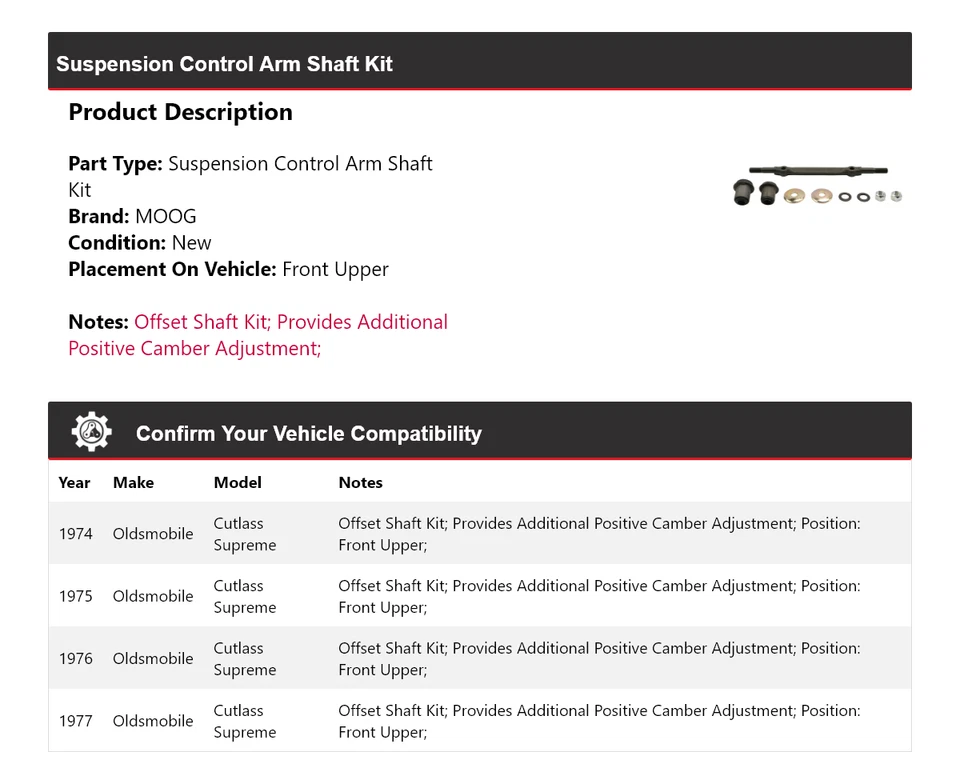Select the Year column header
The image size is (960, 784).
click(x=74, y=482)
